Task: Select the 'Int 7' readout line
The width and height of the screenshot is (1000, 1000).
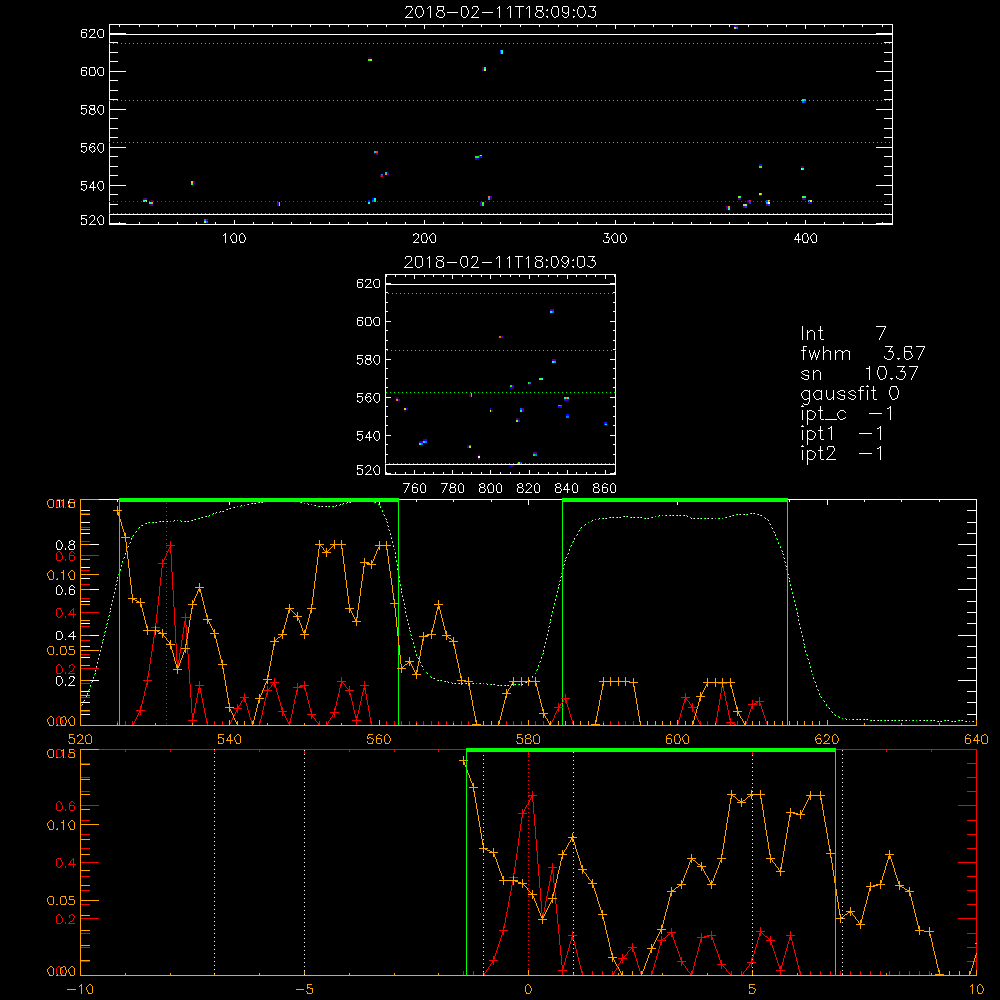Action: coord(843,334)
